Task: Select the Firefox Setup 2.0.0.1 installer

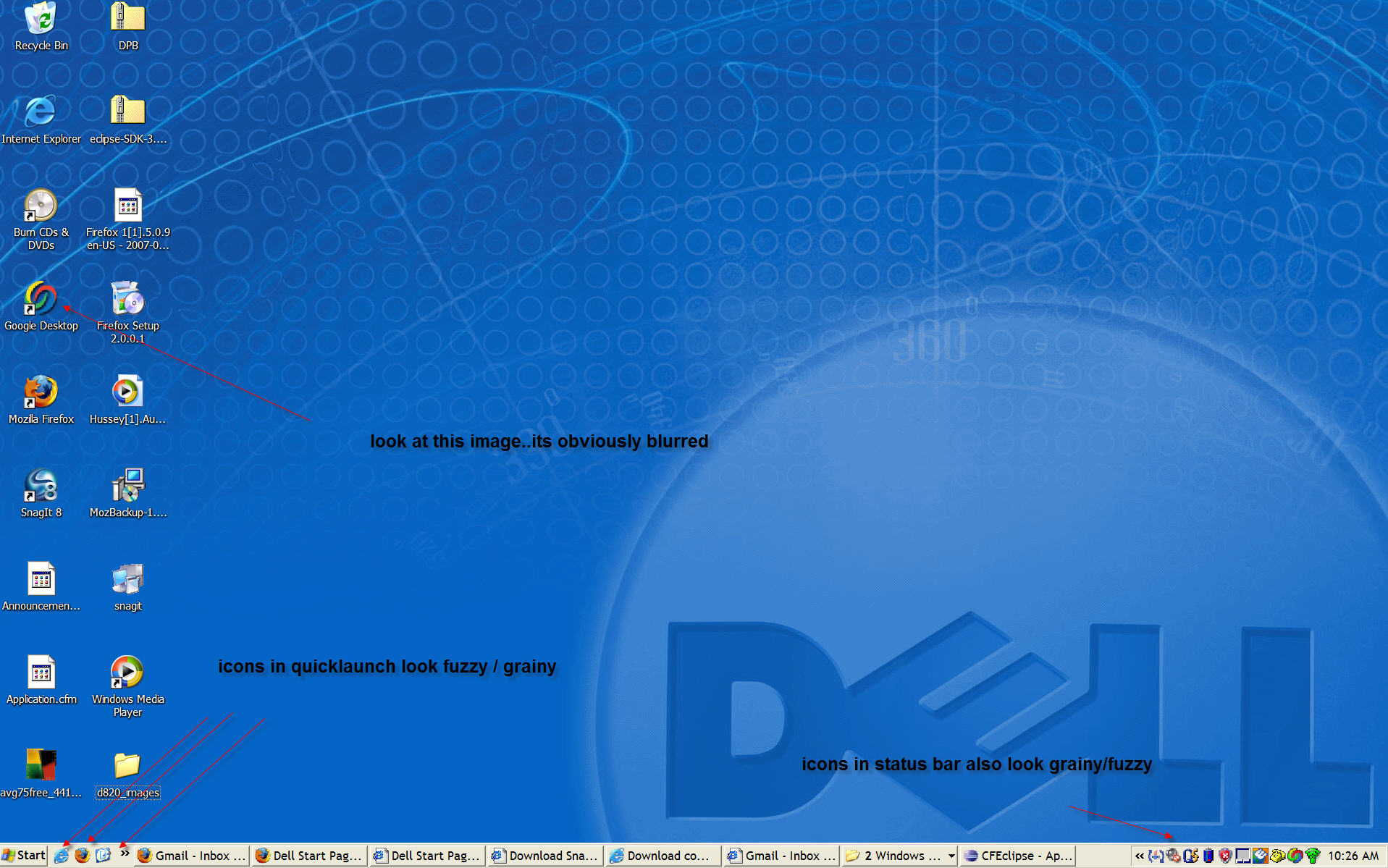Action: tap(128, 313)
